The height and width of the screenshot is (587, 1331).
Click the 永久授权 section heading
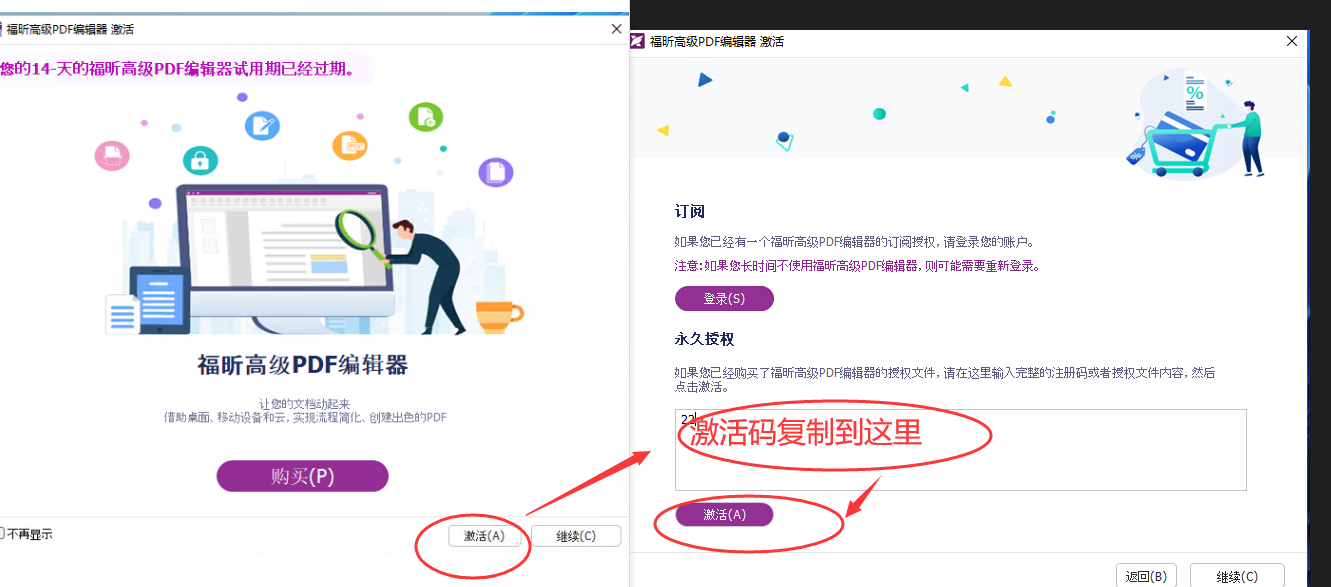pyautogui.click(x=705, y=339)
